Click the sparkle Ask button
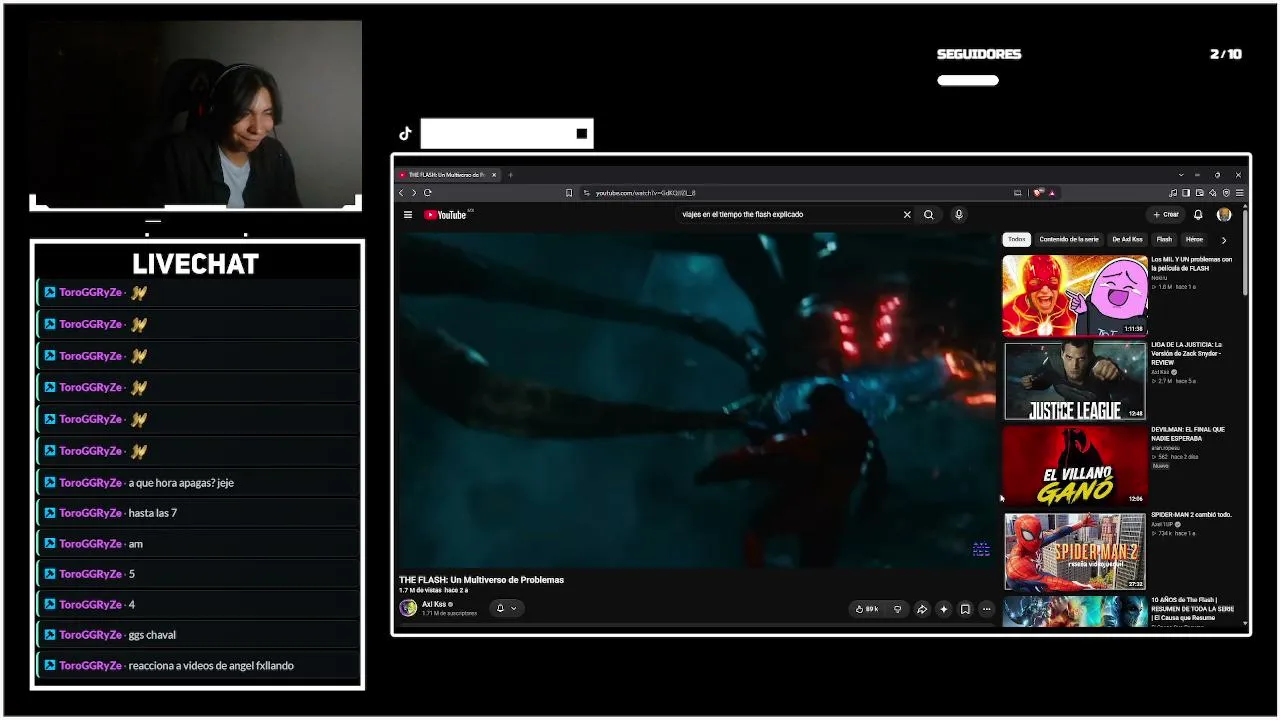The image size is (1280, 720). pos(943,609)
